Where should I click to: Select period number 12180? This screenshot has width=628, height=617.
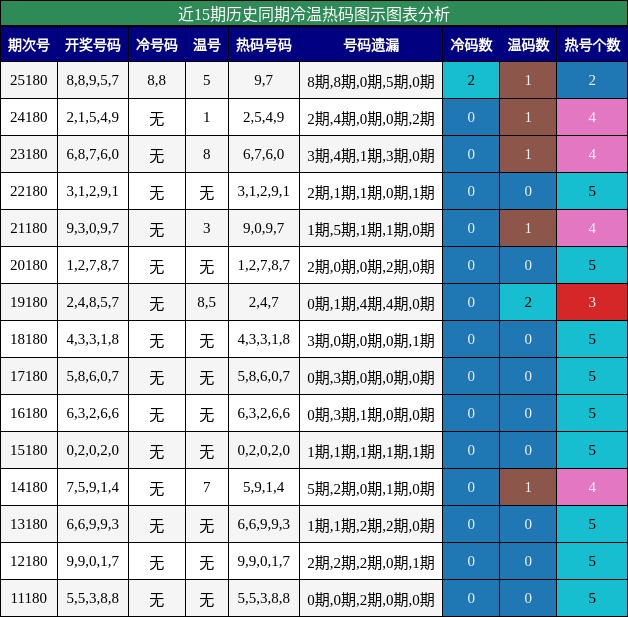point(29,561)
